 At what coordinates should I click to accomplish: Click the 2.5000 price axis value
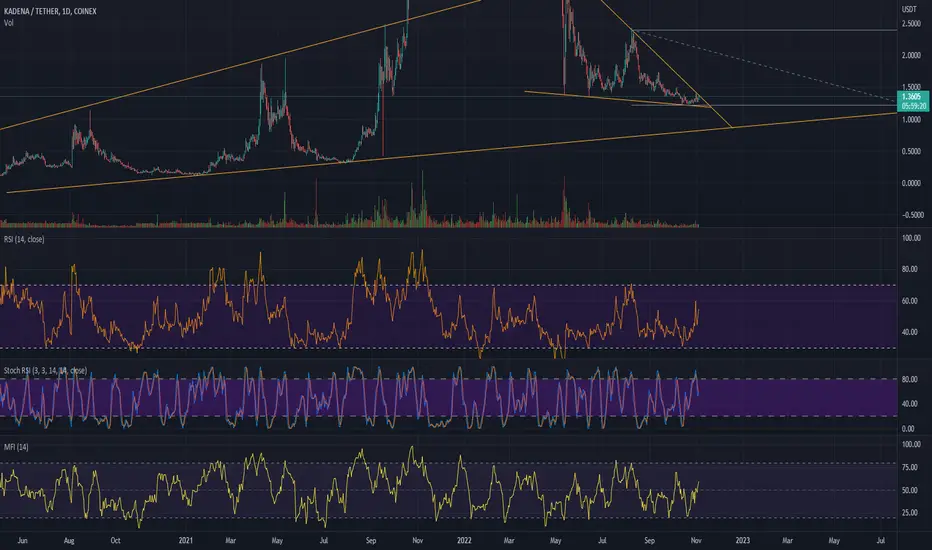(x=911, y=24)
